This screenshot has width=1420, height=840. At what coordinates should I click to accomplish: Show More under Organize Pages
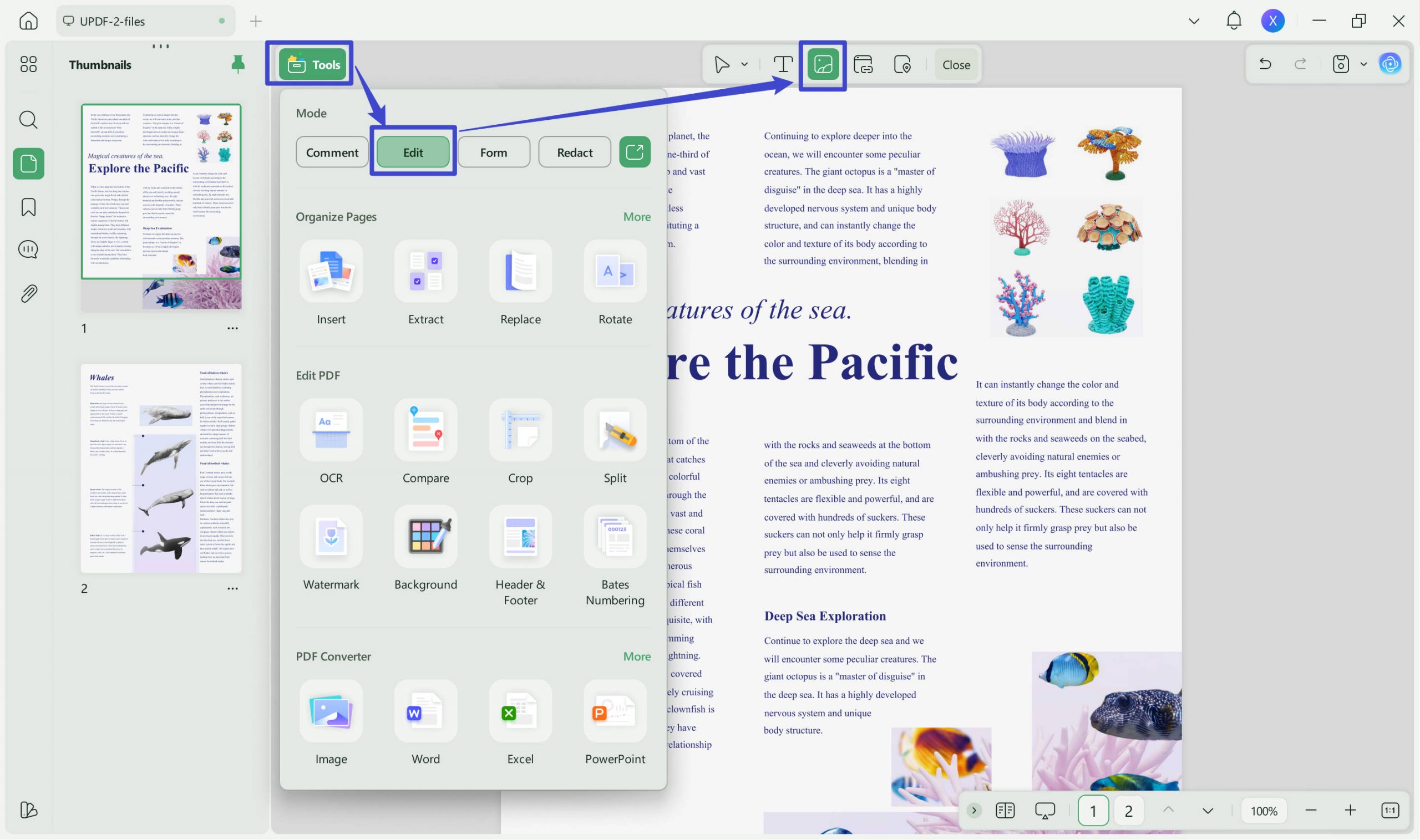tap(637, 217)
